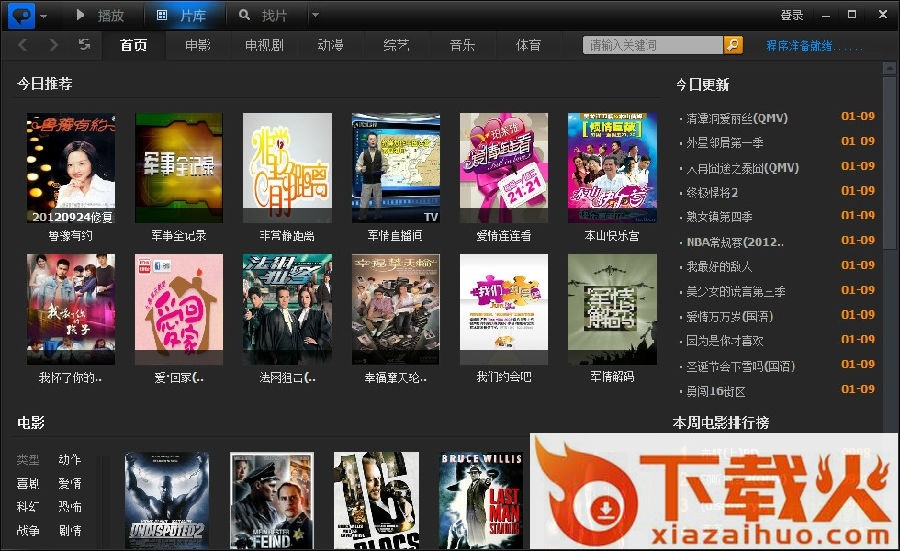
Task: Switch to the 播放 tab
Action: pyautogui.click(x=100, y=15)
